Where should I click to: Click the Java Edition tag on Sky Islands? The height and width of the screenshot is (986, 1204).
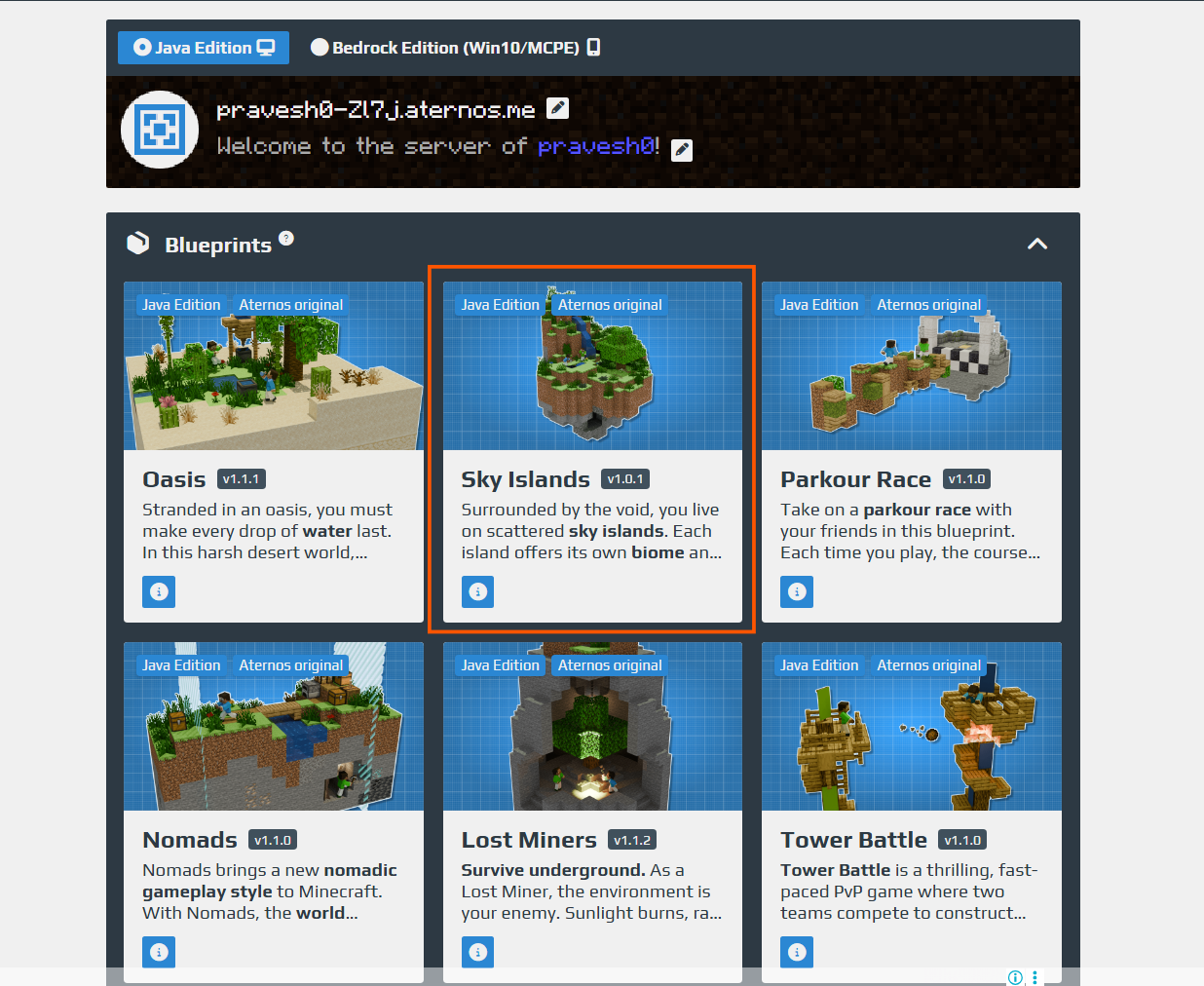tap(500, 305)
